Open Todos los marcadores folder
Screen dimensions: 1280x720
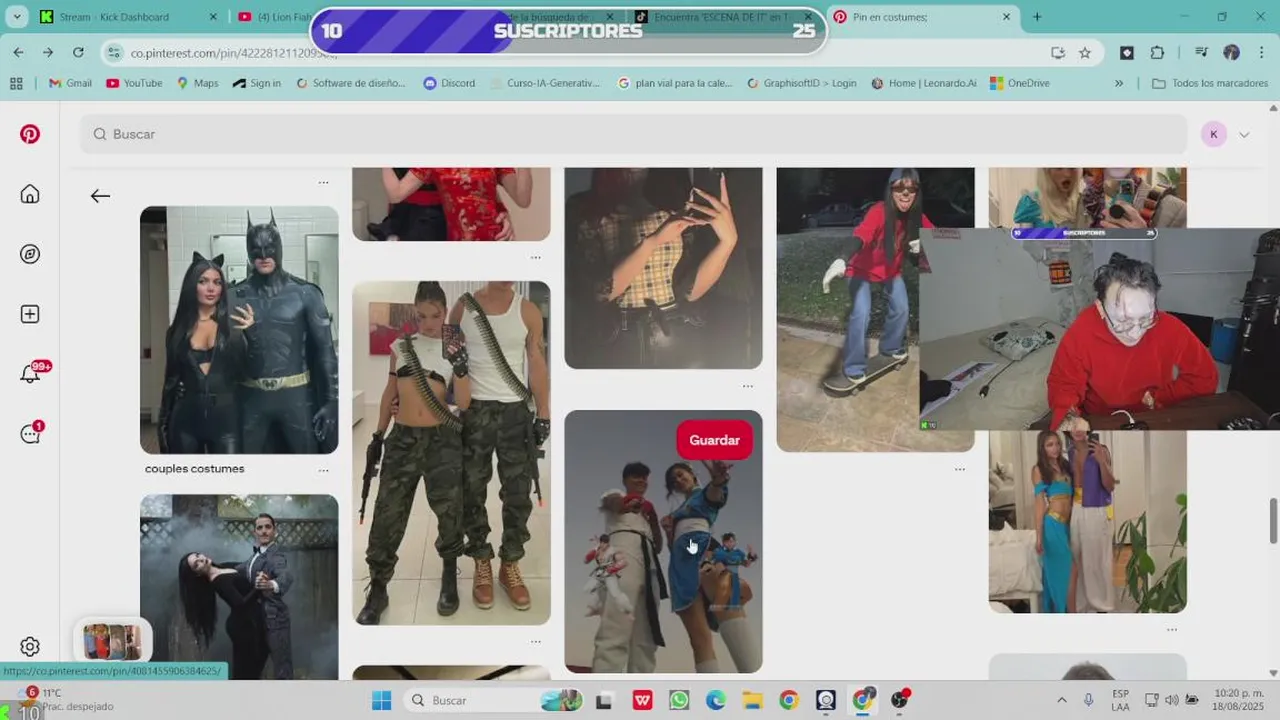[1210, 83]
